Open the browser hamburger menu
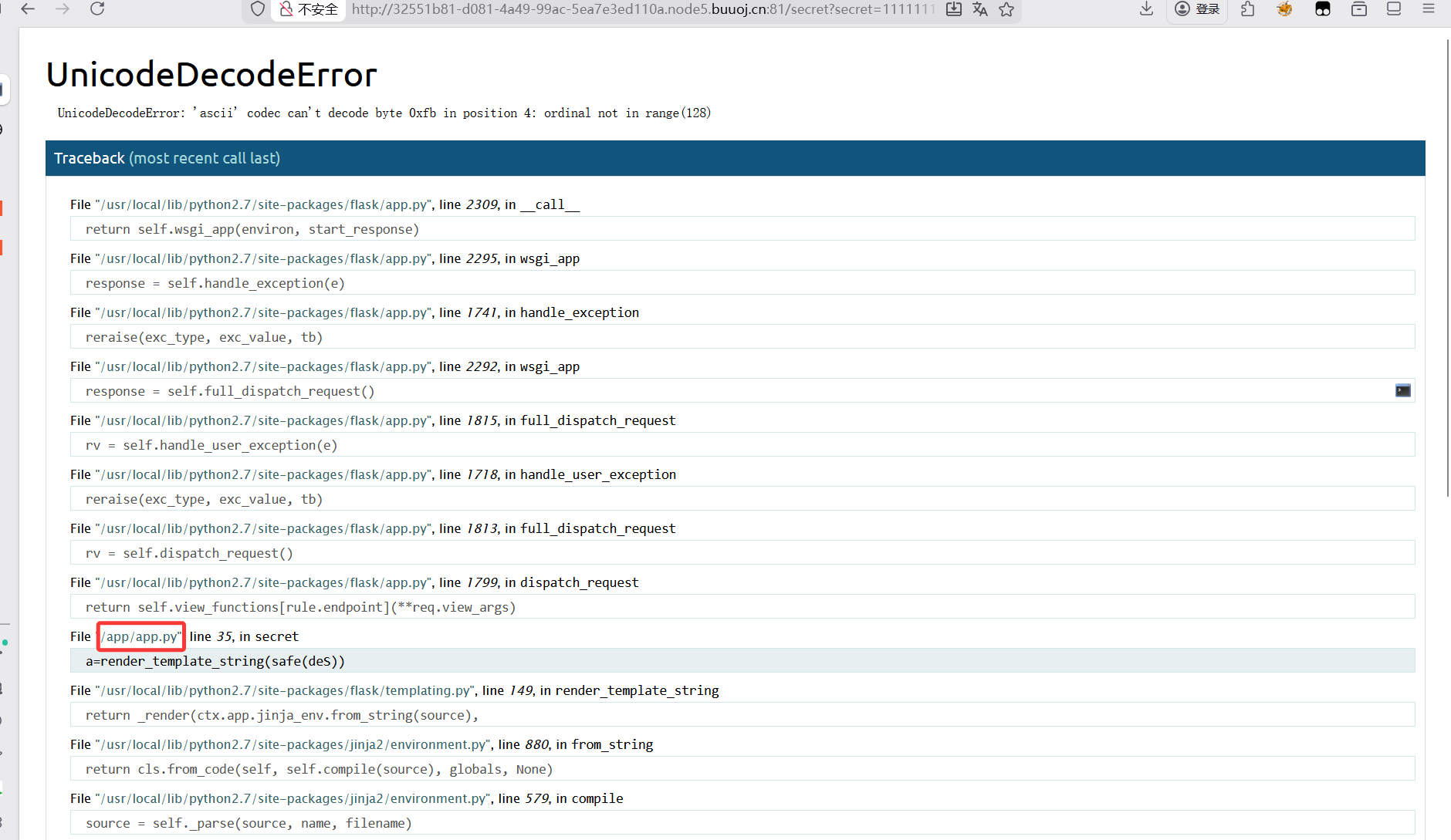 [x=1429, y=9]
